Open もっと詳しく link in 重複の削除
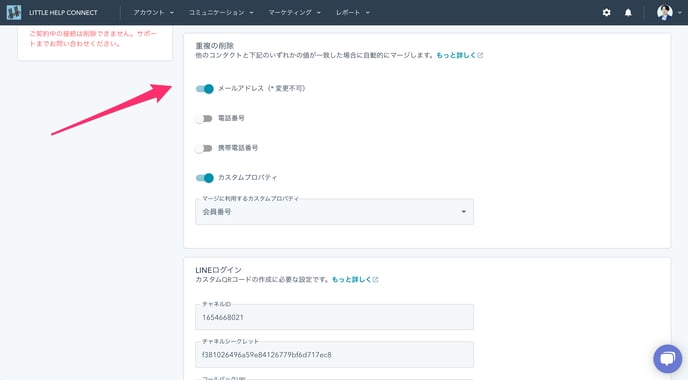 [456, 55]
